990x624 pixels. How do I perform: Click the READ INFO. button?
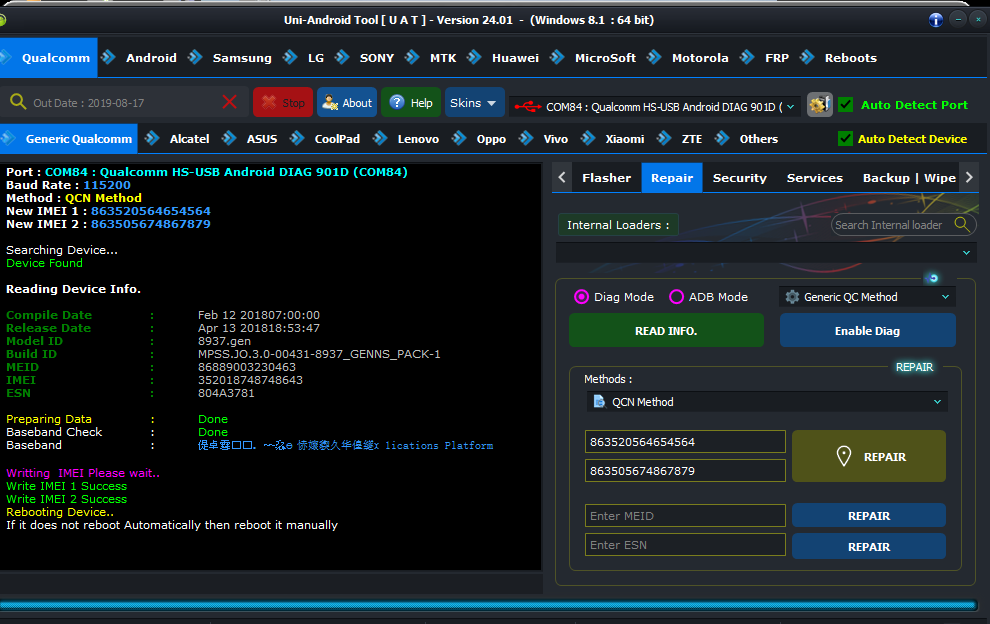pos(666,330)
